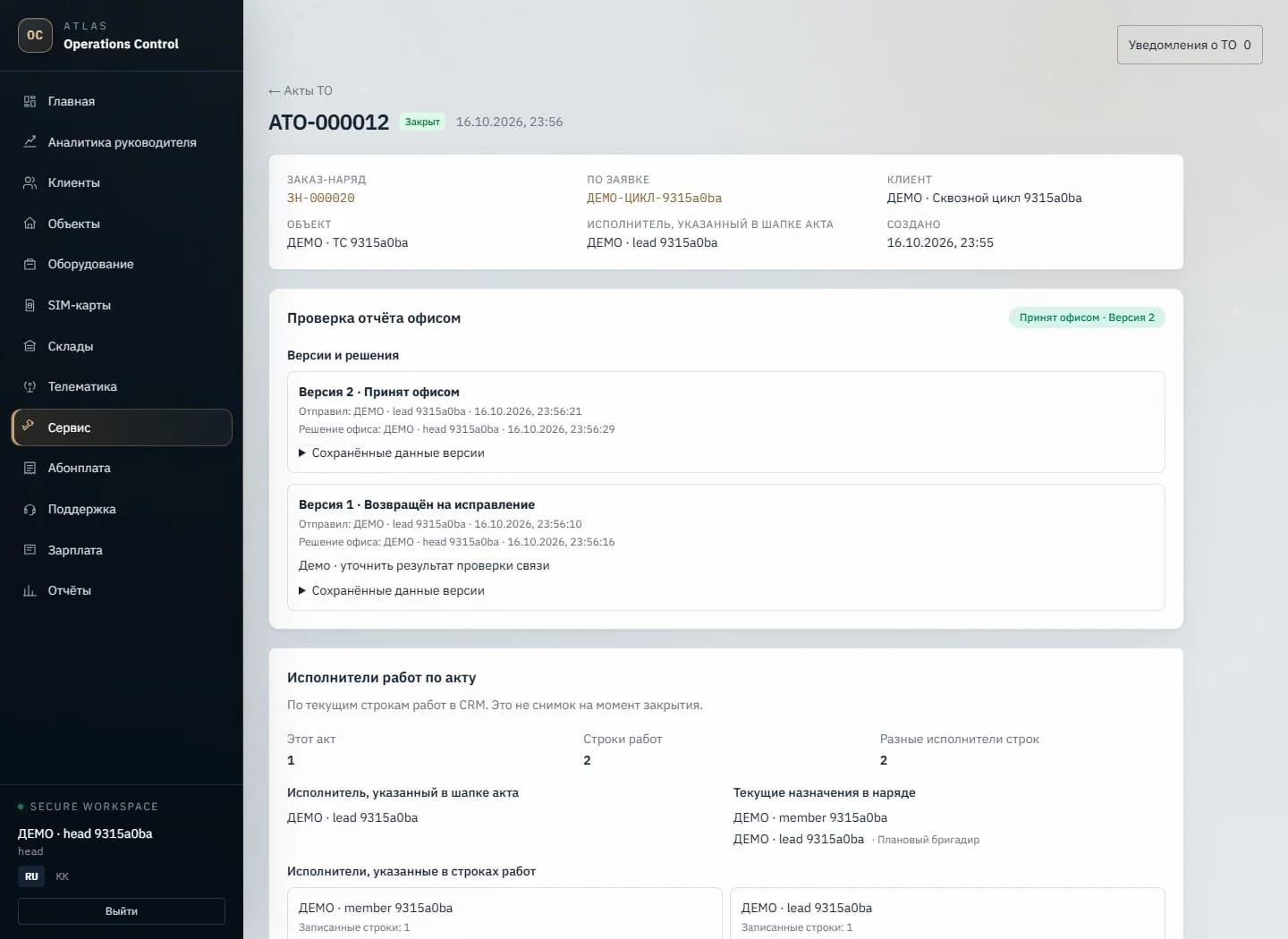Click the Аналитика руководителя chart icon
The height and width of the screenshot is (939, 1288).
point(30,141)
